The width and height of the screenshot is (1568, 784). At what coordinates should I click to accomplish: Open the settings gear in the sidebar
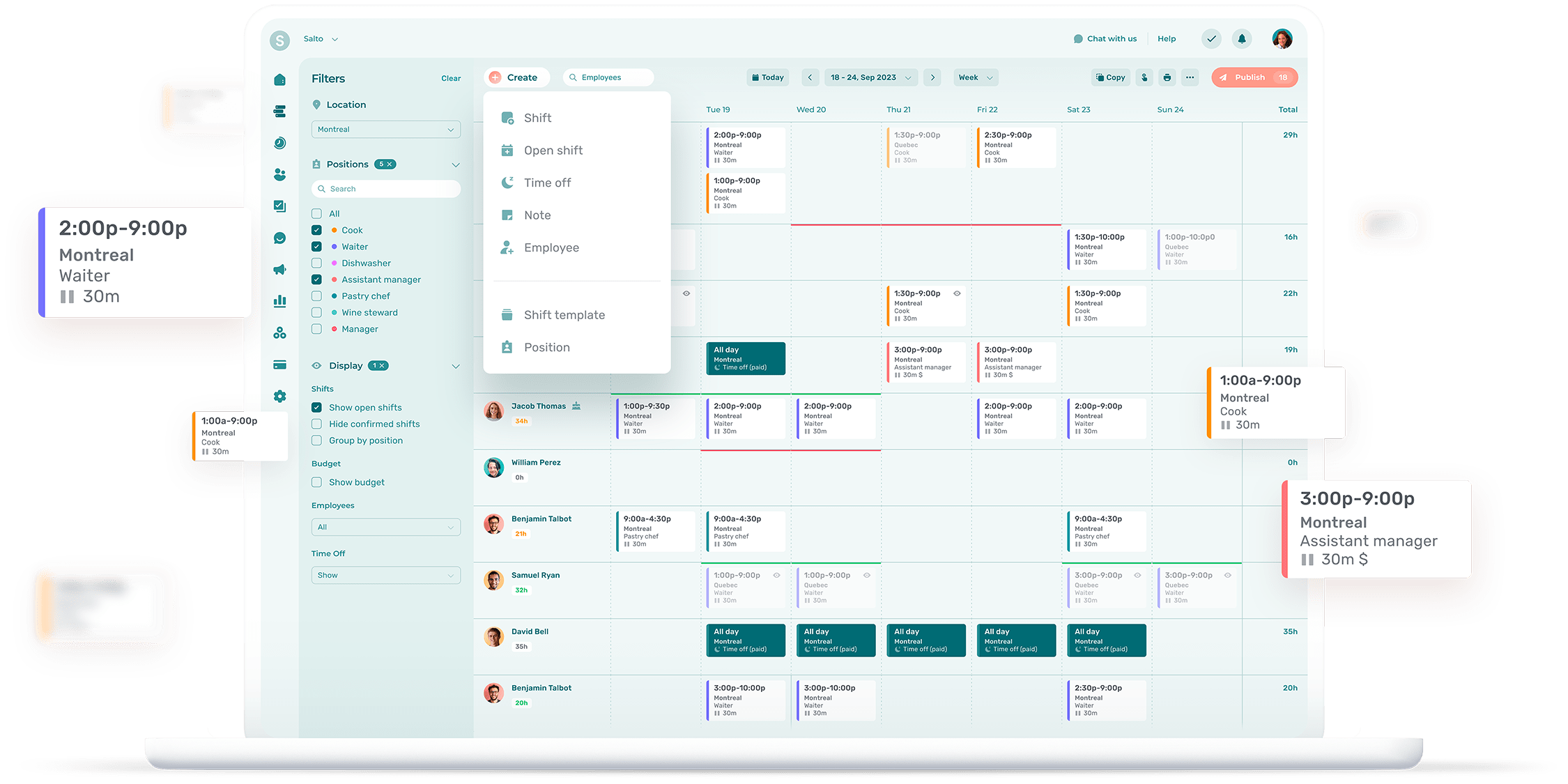pyautogui.click(x=279, y=396)
